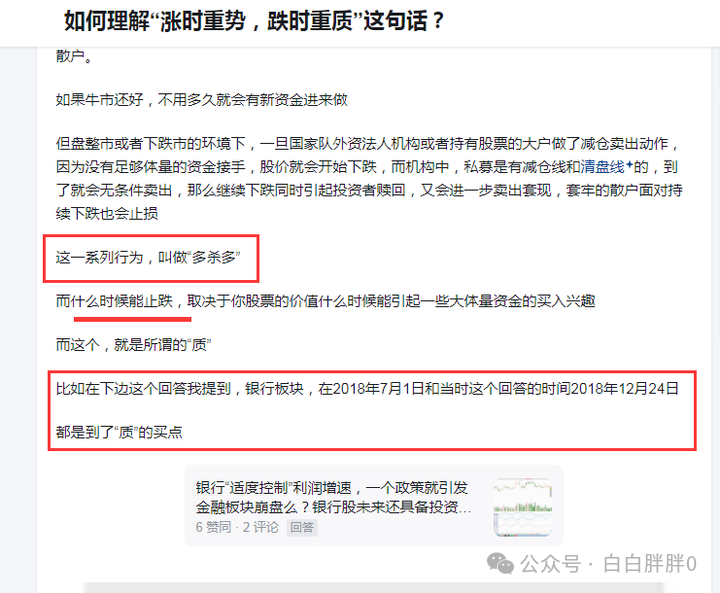This screenshot has height=593, width=720.
Task: Click the gray bar below the answer card
Action: click(374, 587)
